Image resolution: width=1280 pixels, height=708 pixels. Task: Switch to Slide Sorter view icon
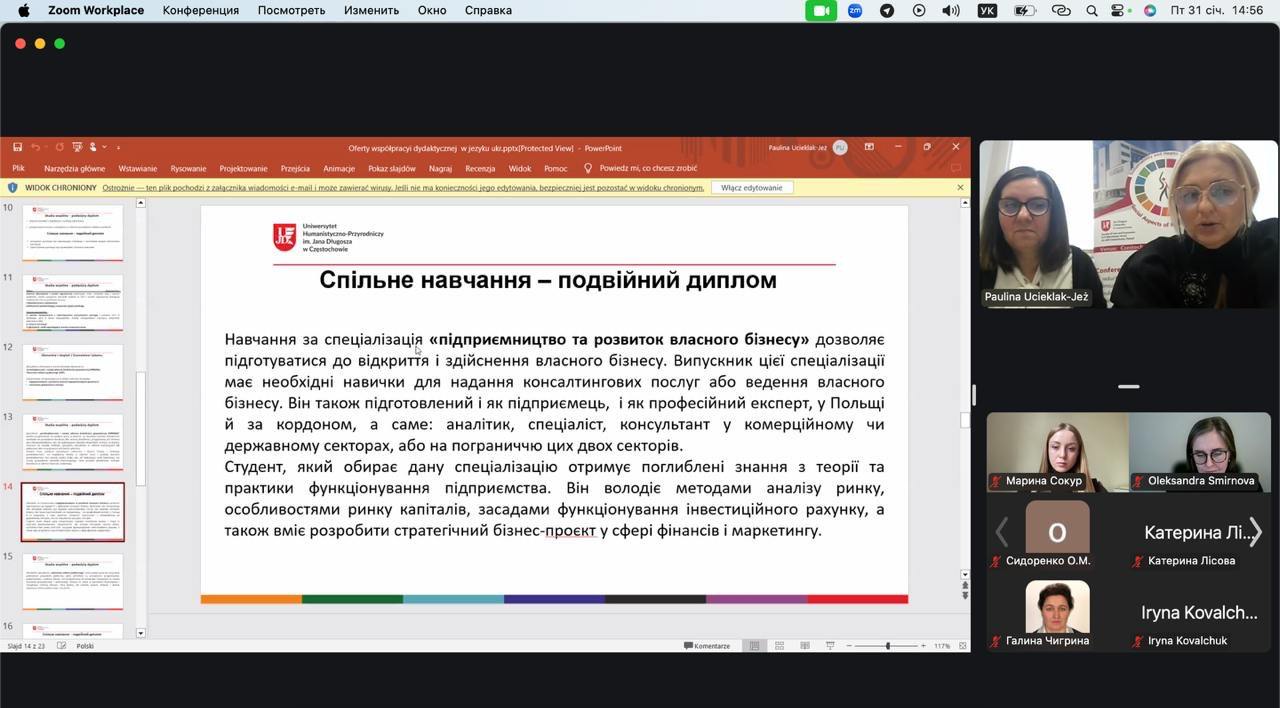click(x=779, y=646)
